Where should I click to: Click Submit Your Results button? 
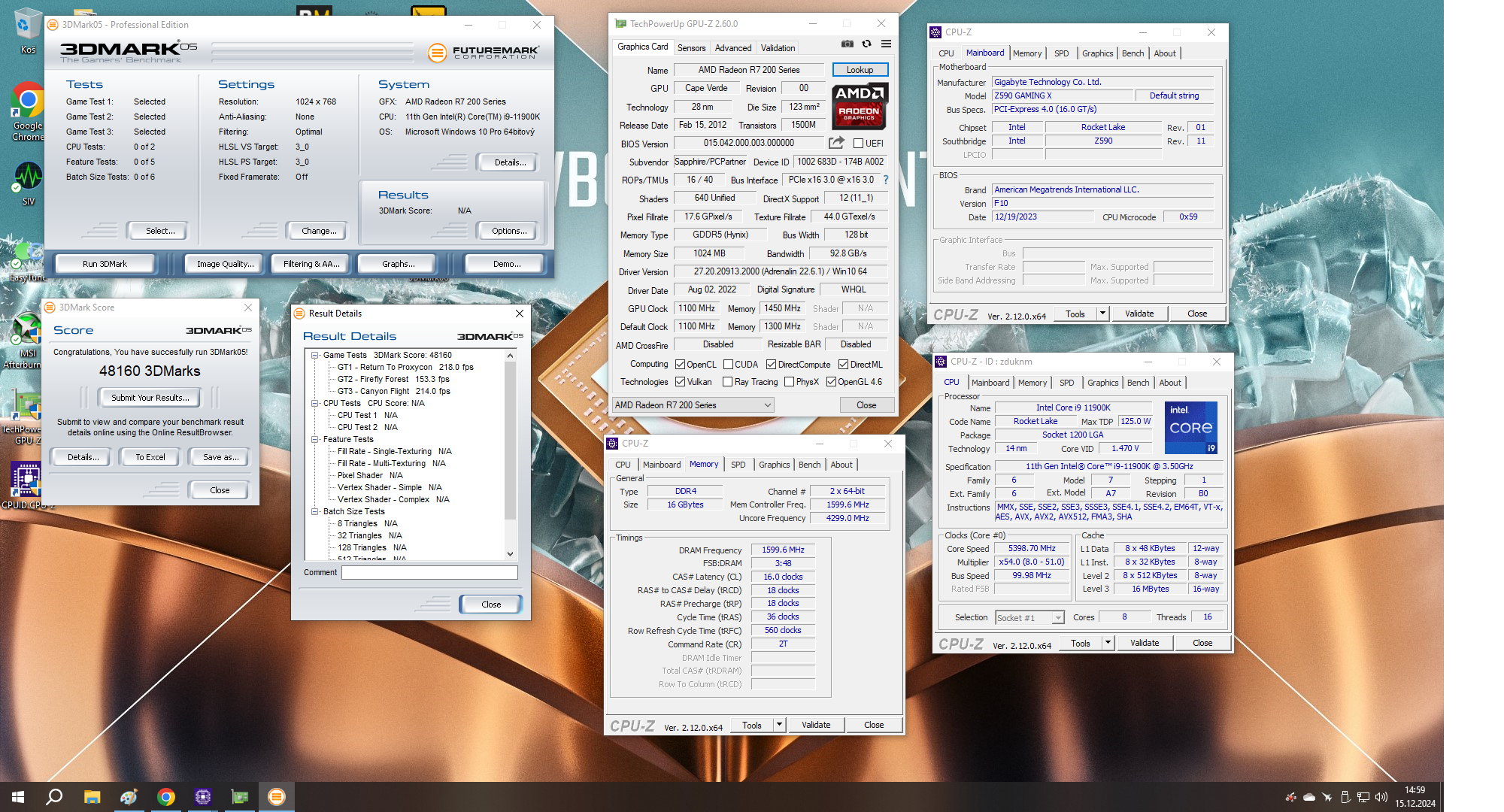click(150, 398)
